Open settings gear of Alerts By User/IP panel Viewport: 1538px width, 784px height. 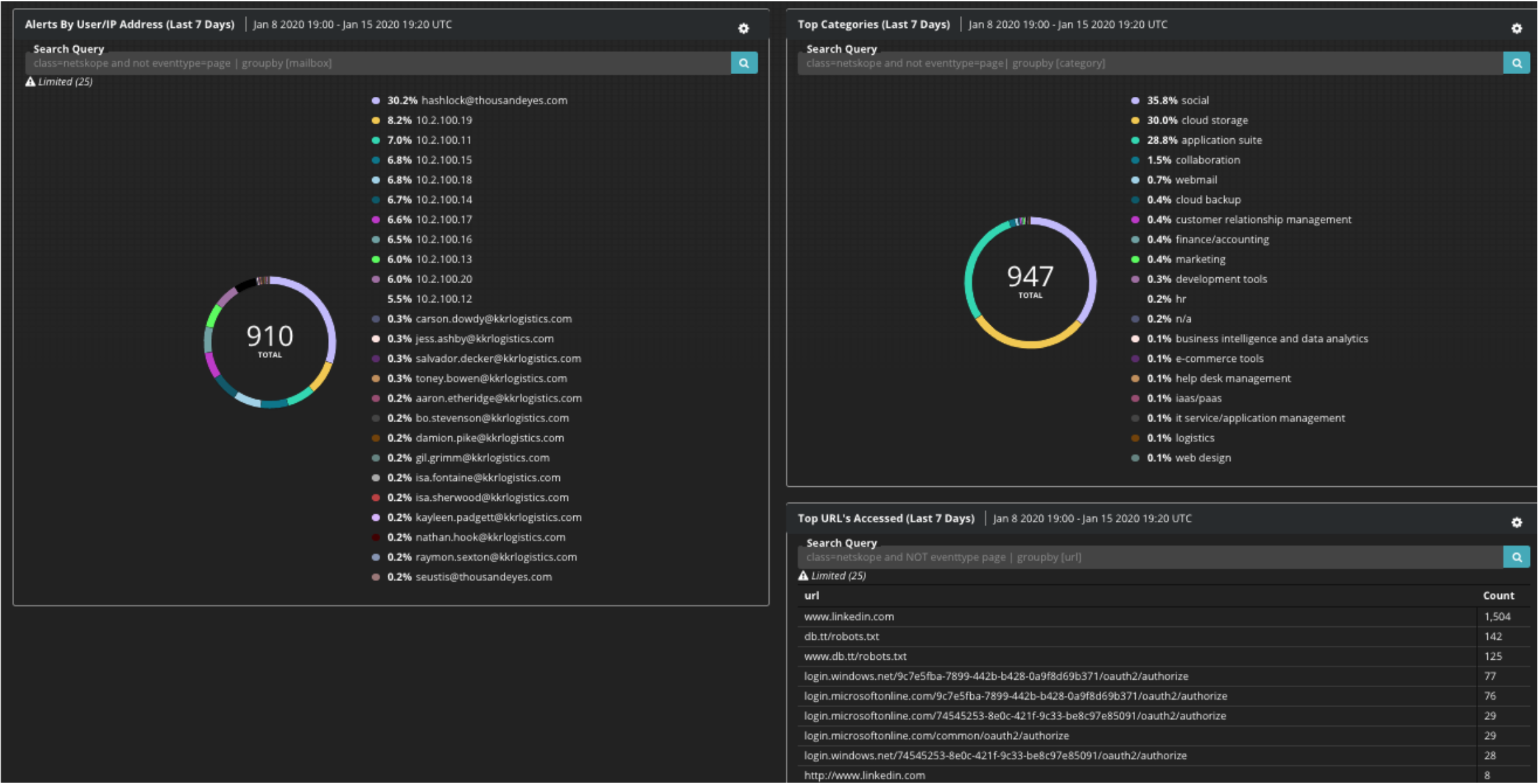744,28
